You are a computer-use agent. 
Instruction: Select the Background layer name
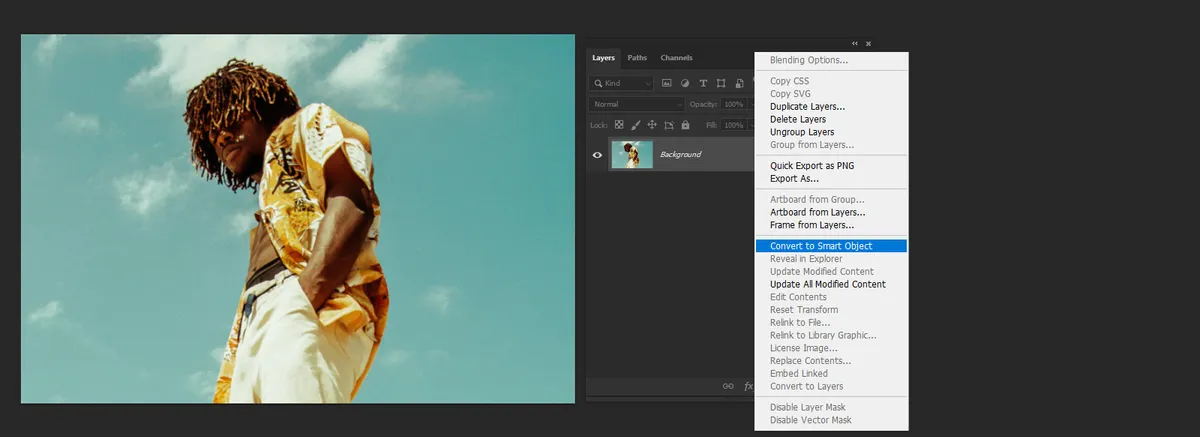coord(680,155)
